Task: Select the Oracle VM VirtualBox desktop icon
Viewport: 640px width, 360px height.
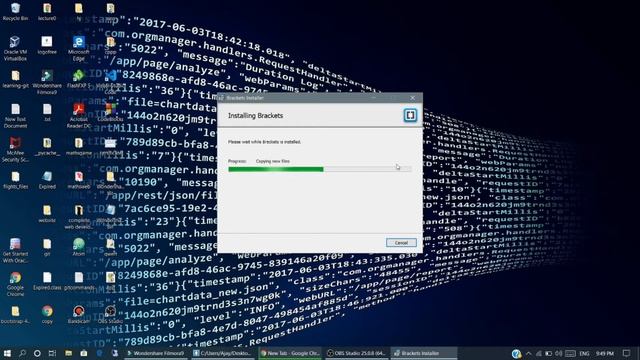Action: click(15, 48)
